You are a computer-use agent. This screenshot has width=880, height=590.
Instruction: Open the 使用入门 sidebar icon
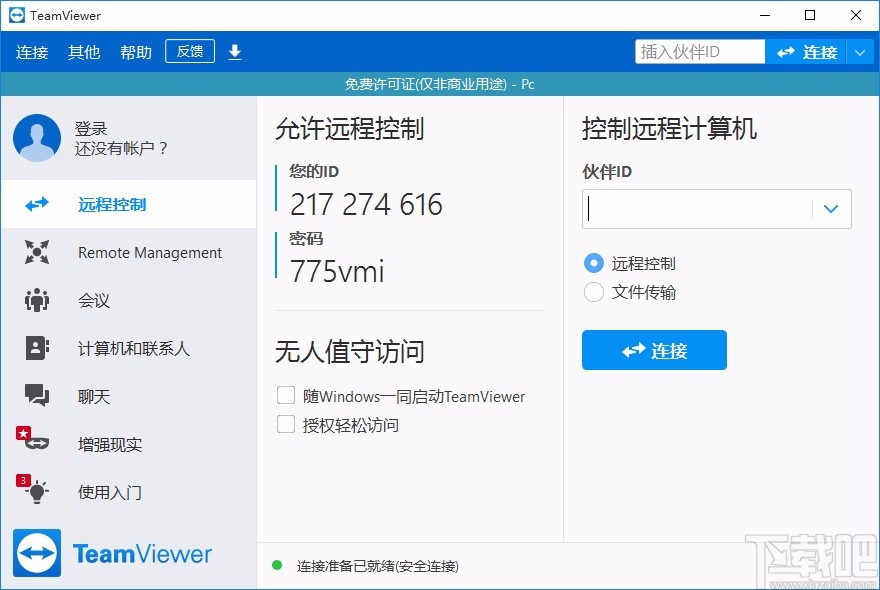click(37, 492)
